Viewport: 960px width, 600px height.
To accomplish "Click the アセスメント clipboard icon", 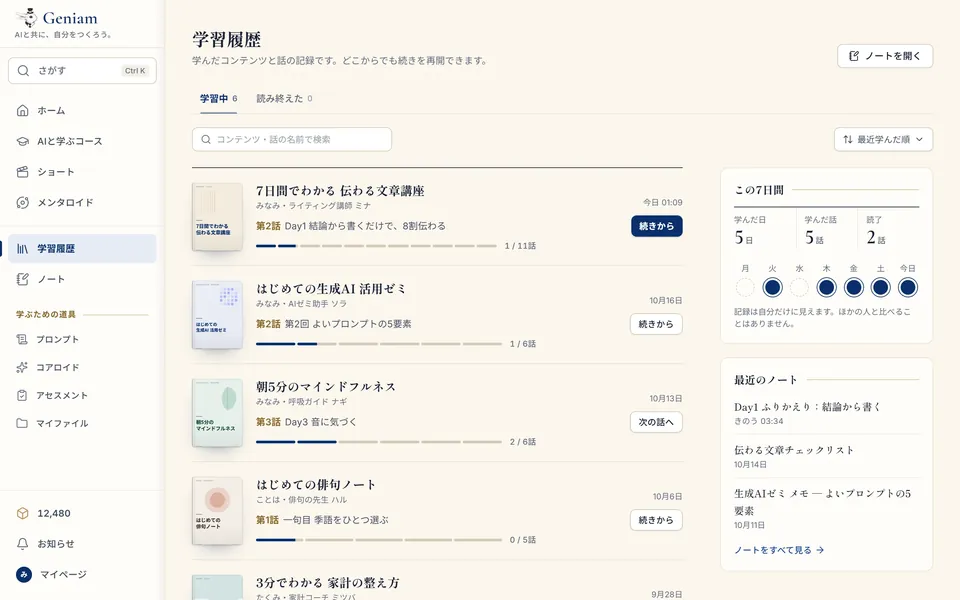I will tap(22, 395).
